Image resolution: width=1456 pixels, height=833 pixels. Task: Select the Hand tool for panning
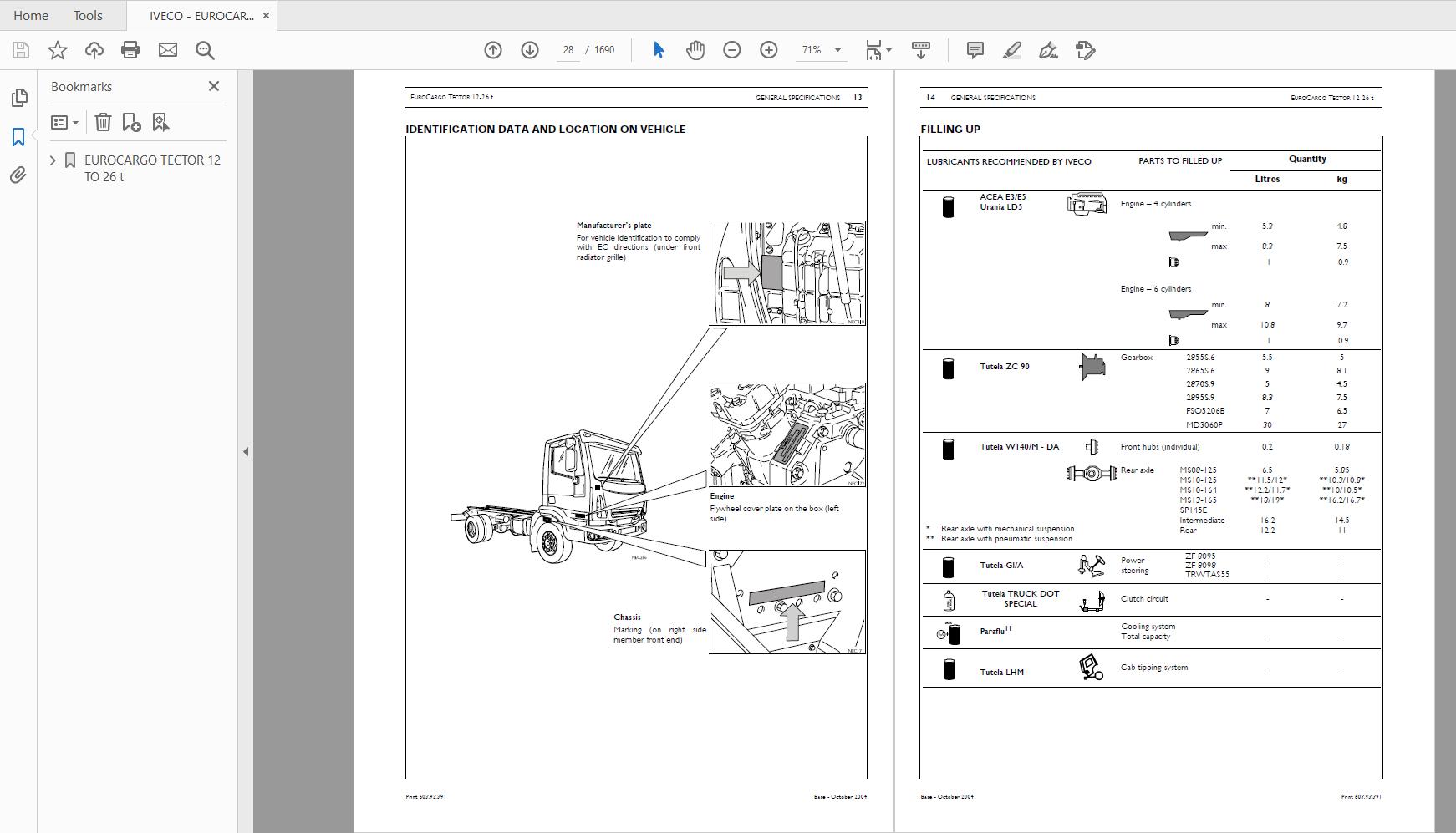pyautogui.click(x=696, y=50)
